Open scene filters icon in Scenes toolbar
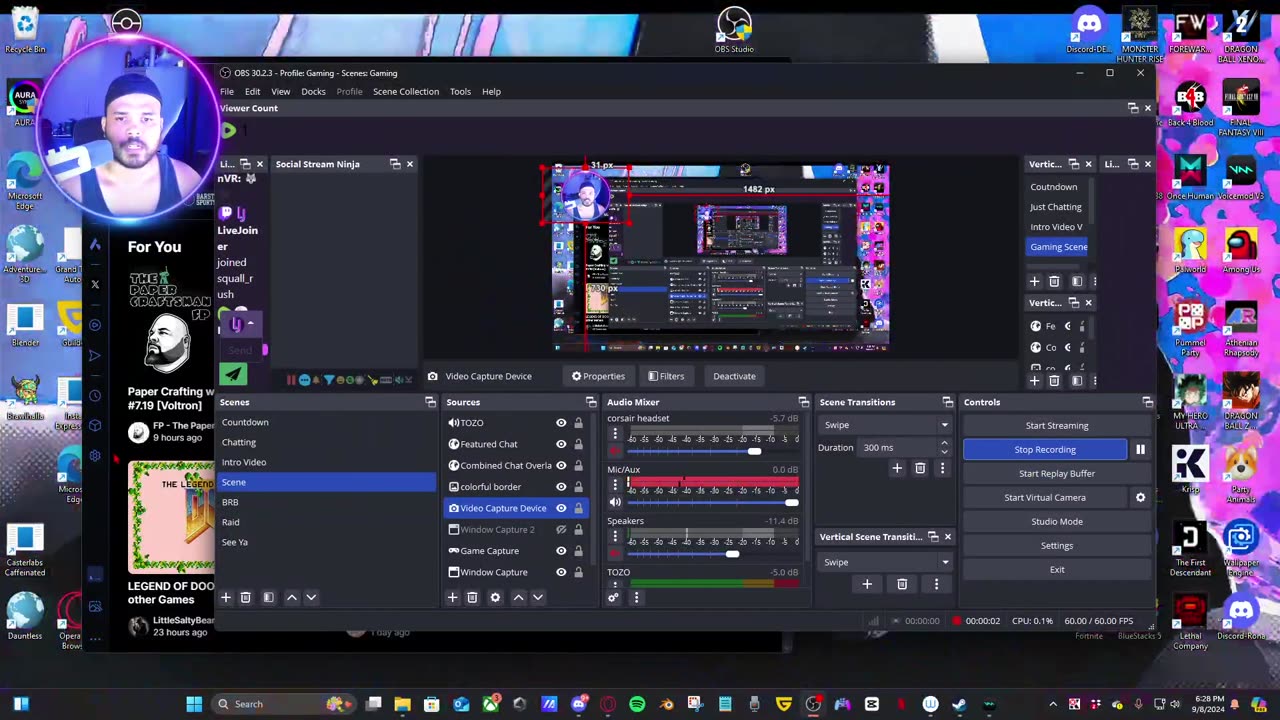 tap(268, 597)
